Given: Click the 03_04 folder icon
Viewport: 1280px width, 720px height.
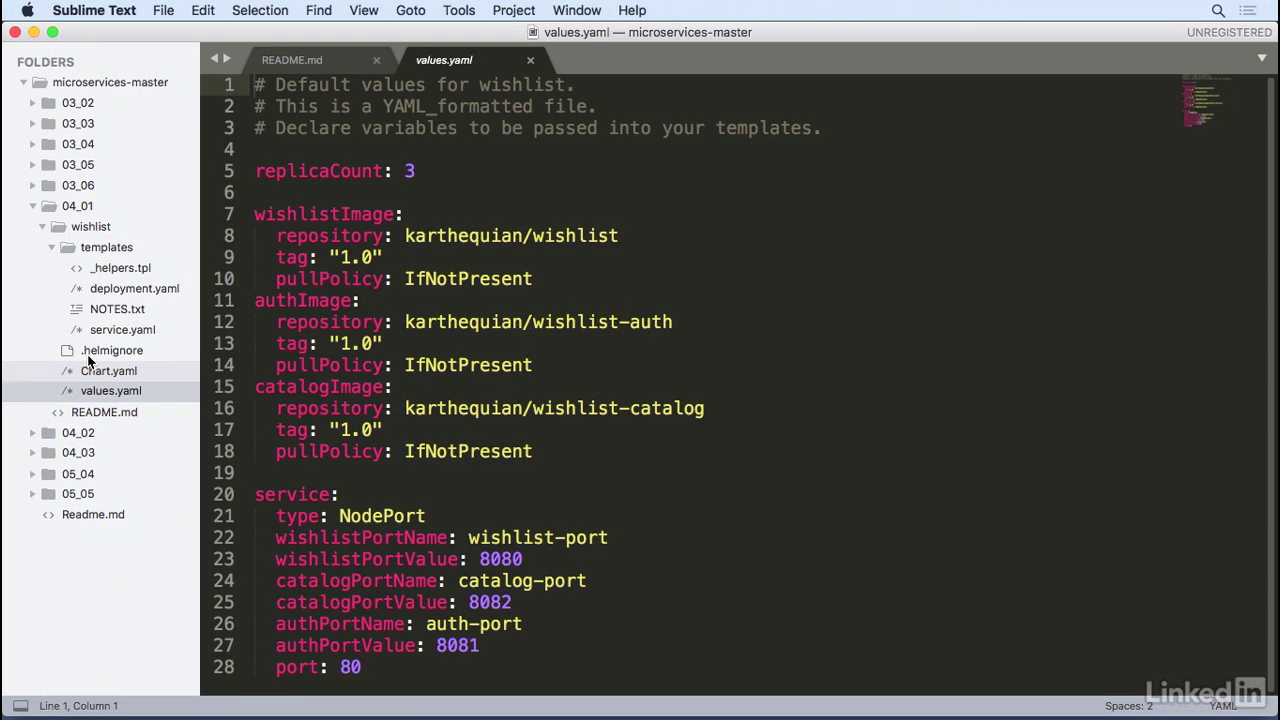Looking at the screenshot, I should click(x=48, y=144).
